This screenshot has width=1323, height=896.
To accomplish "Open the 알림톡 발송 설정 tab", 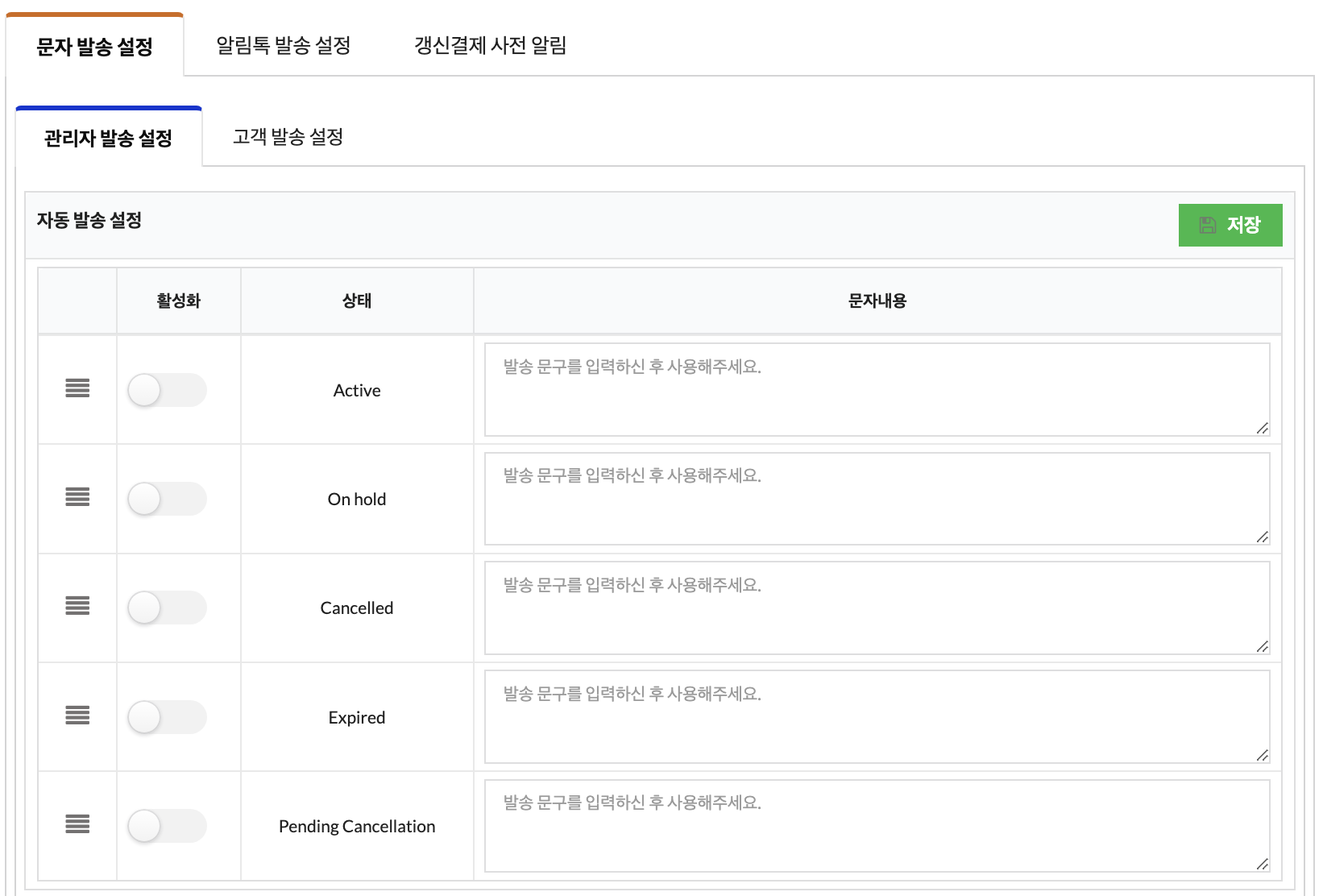I will pyautogui.click(x=284, y=45).
